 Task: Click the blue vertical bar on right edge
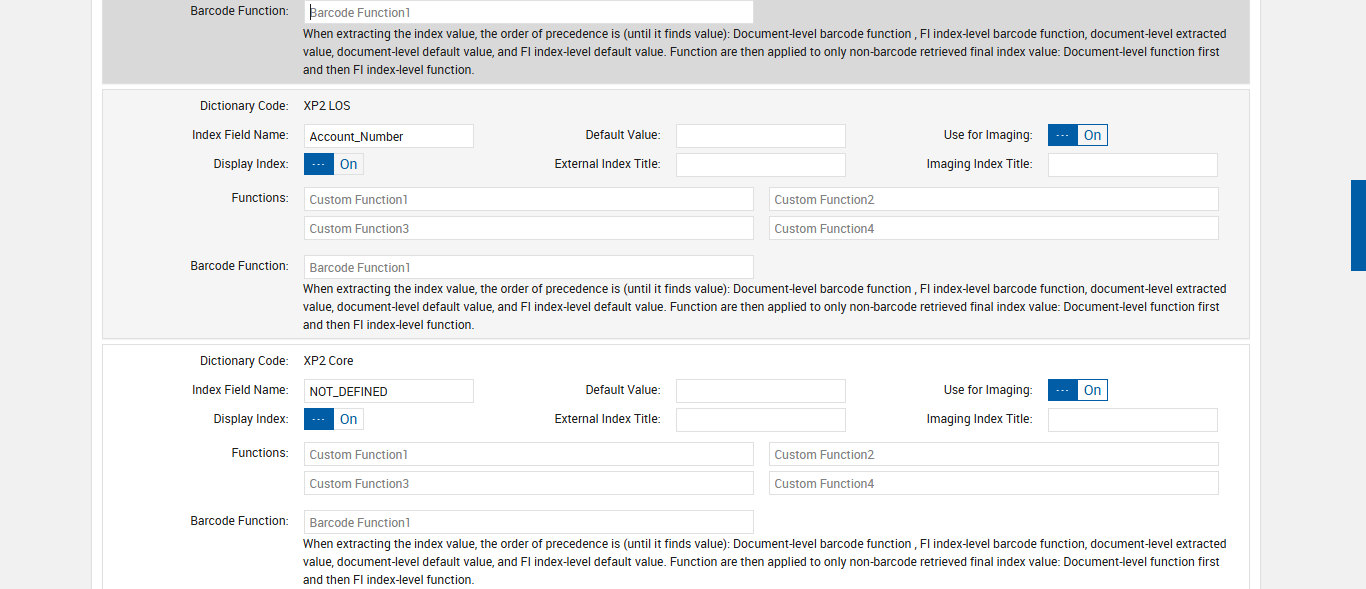[1358, 225]
